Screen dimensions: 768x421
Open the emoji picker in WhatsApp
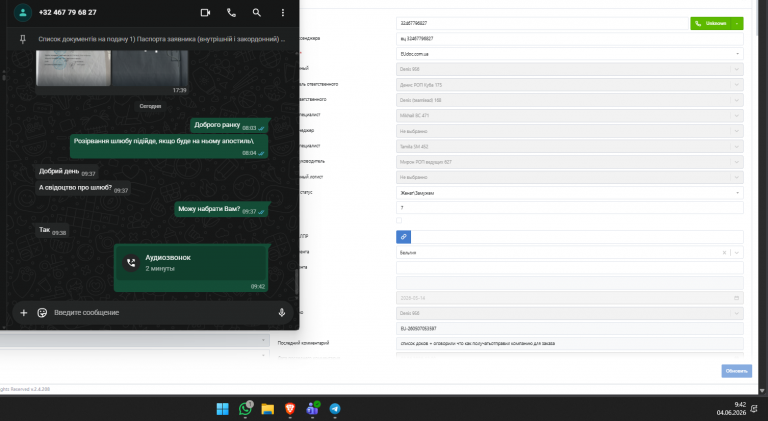click(42, 312)
